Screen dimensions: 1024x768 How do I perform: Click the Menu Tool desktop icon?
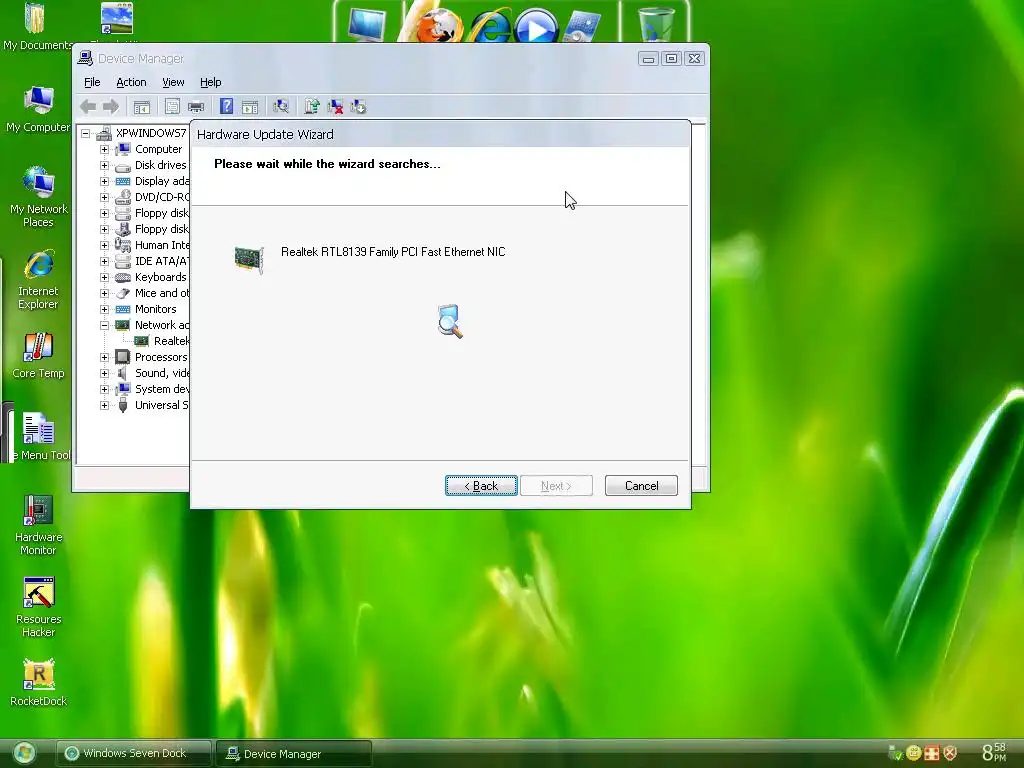40,436
